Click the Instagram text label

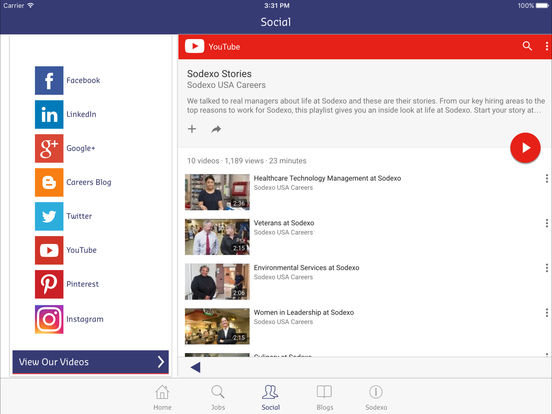pyautogui.click(x=85, y=319)
